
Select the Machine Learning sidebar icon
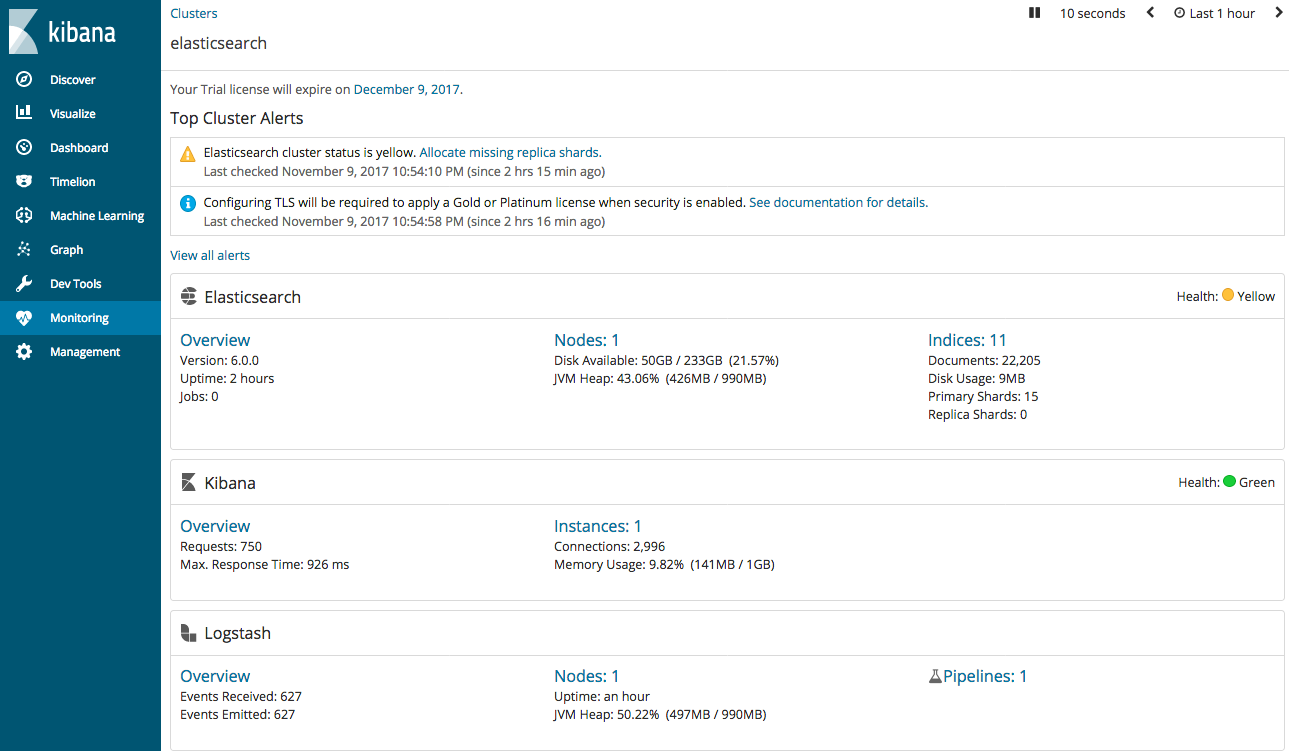(x=24, y=216)
